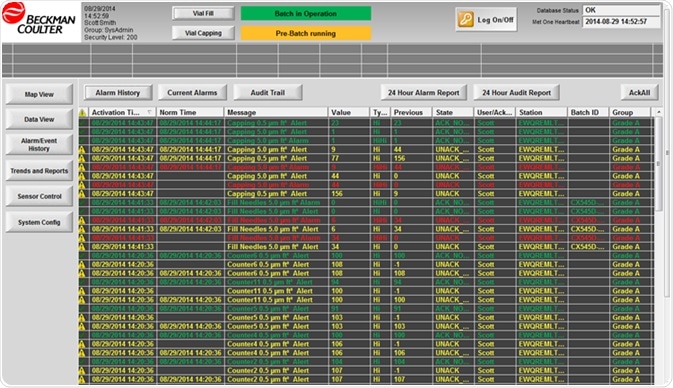Click 'Security Level: 200' text in the header
Image resolution: width=673 pixels, height=388 pixels.
[111, 37]
